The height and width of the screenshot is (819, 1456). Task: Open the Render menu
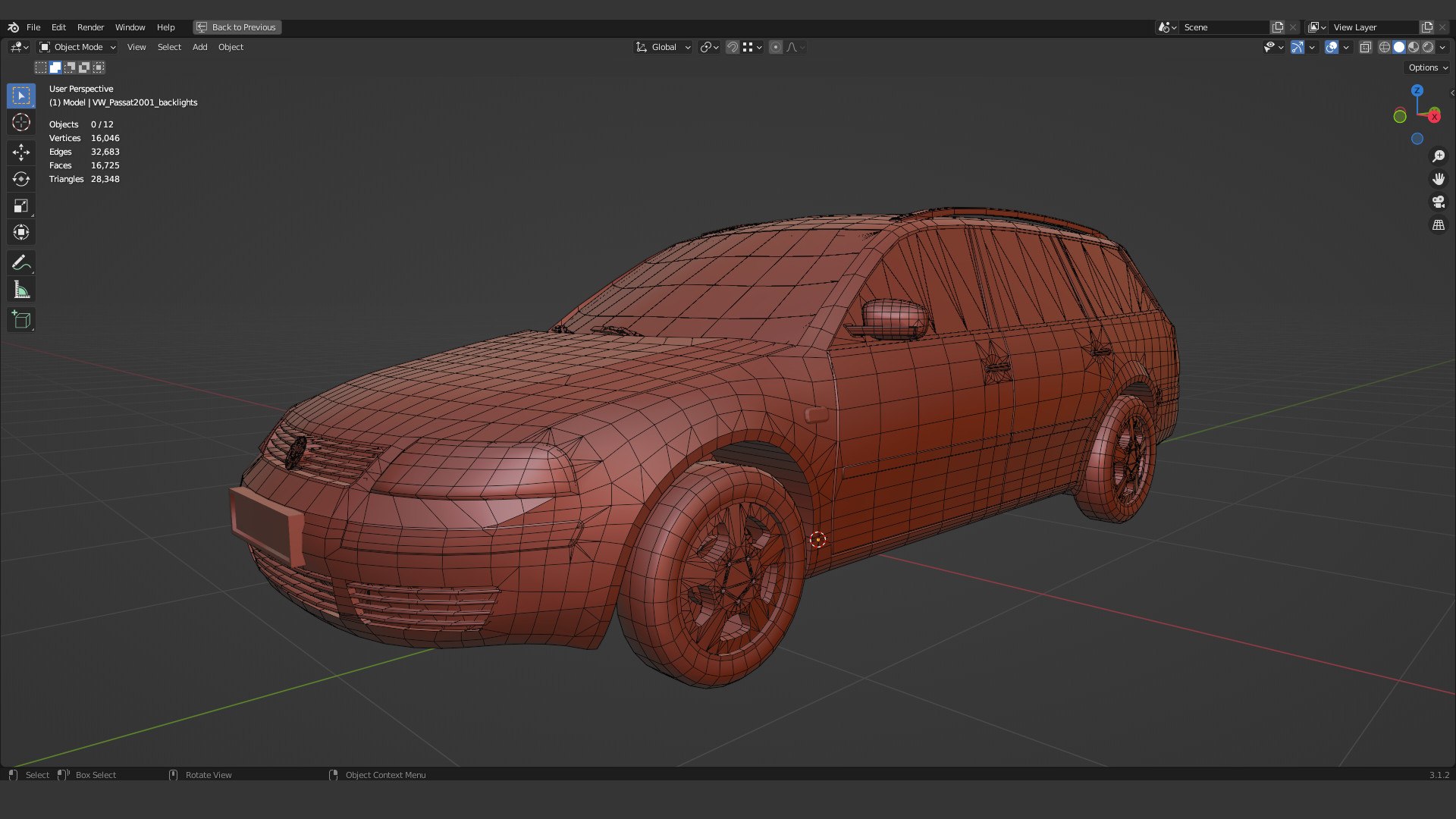(90, 27)
